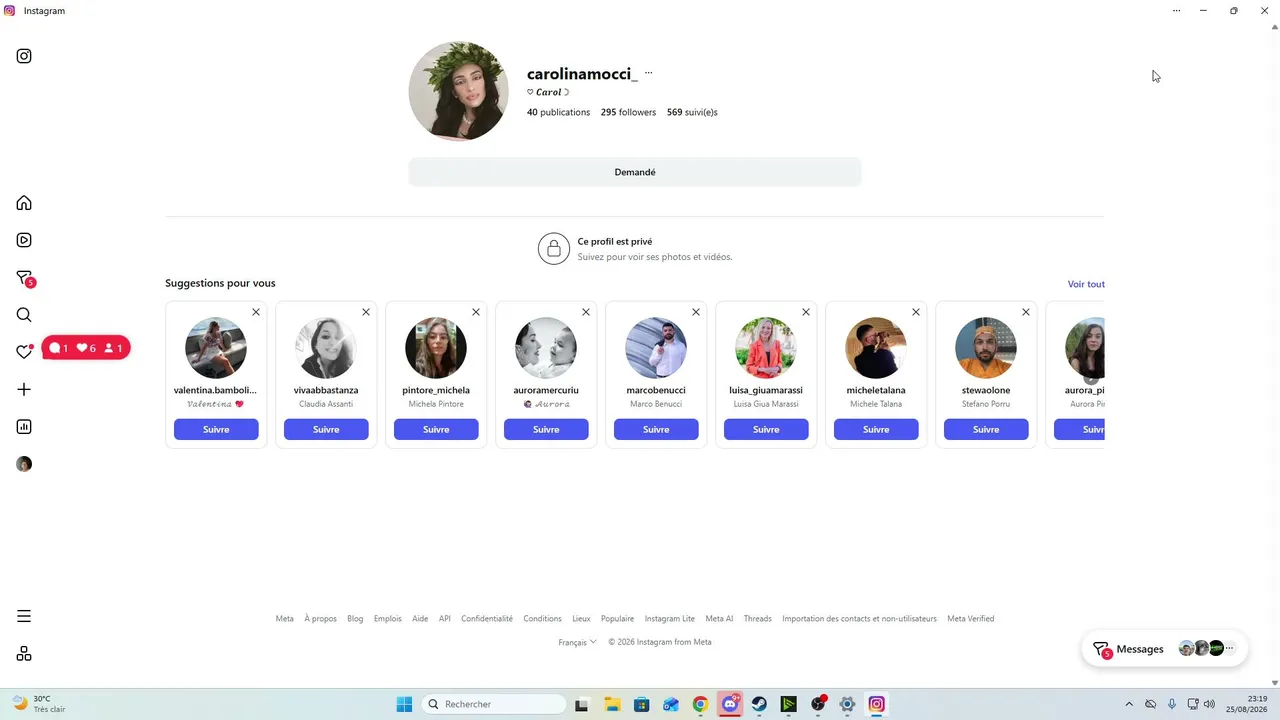Click the 295 followers count
The width and height of the screenshot is (1280, 720).
628,112
